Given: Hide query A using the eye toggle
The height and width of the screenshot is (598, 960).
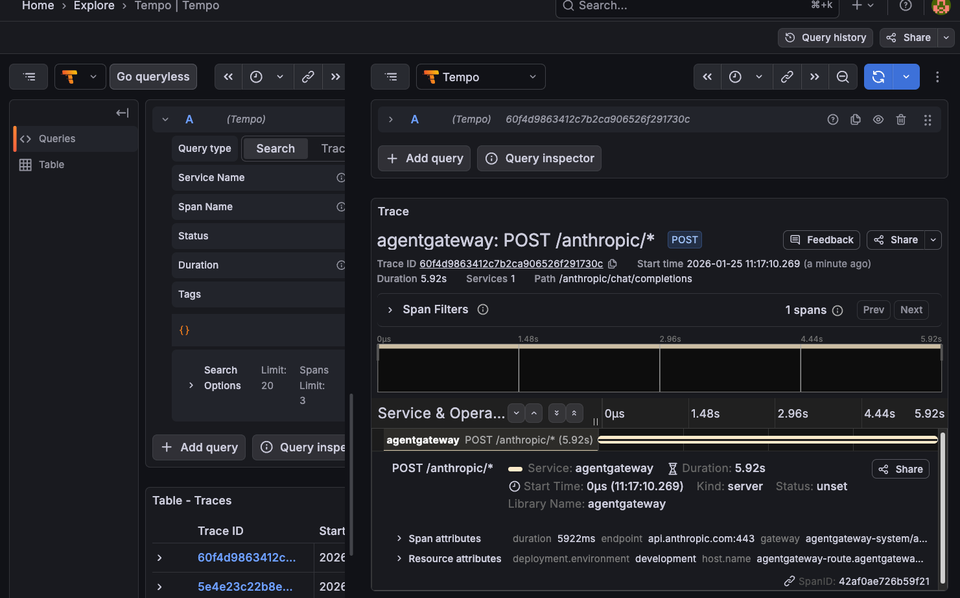Looking at the screenshot, I should coord(878,119).
